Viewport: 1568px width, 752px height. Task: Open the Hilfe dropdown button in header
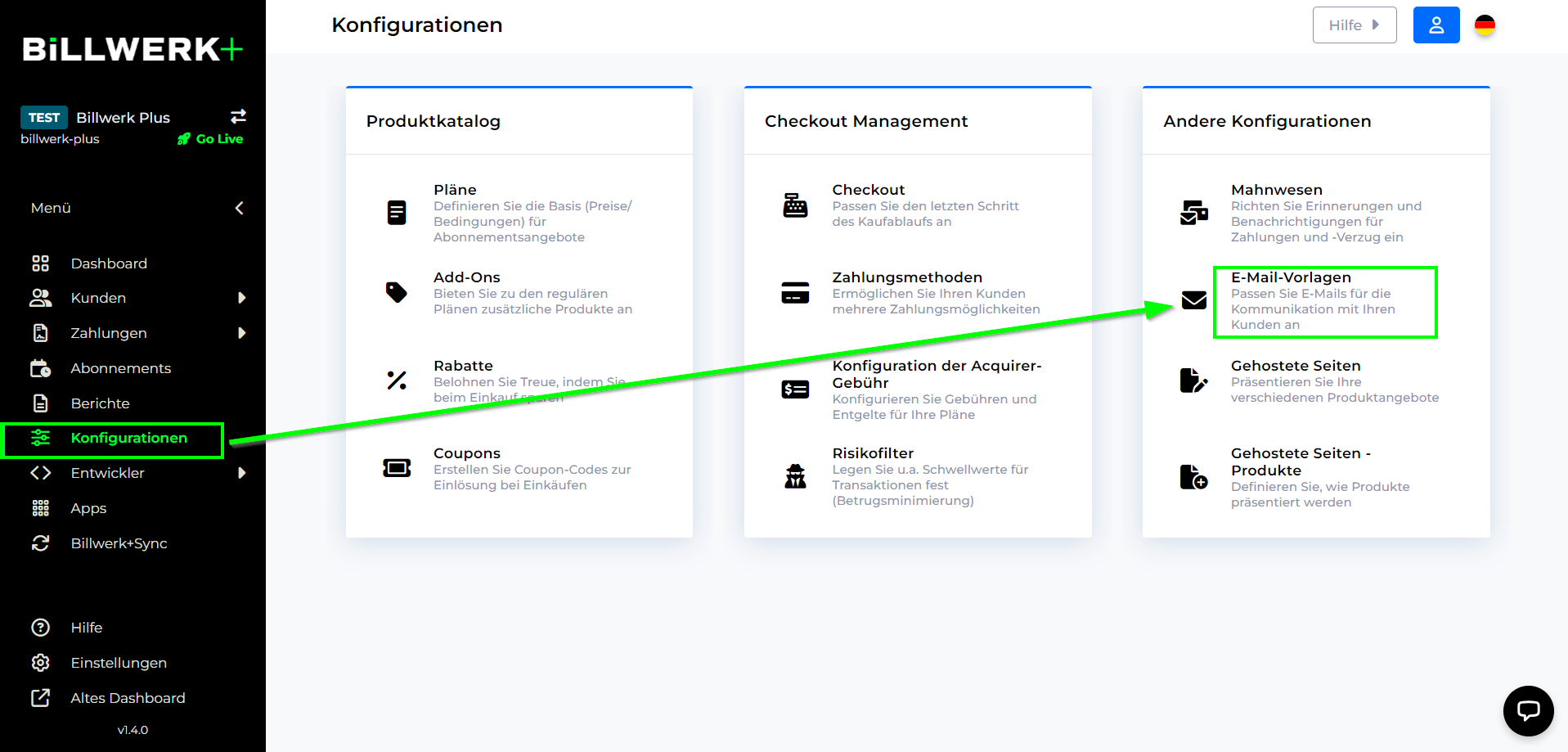1355,25
